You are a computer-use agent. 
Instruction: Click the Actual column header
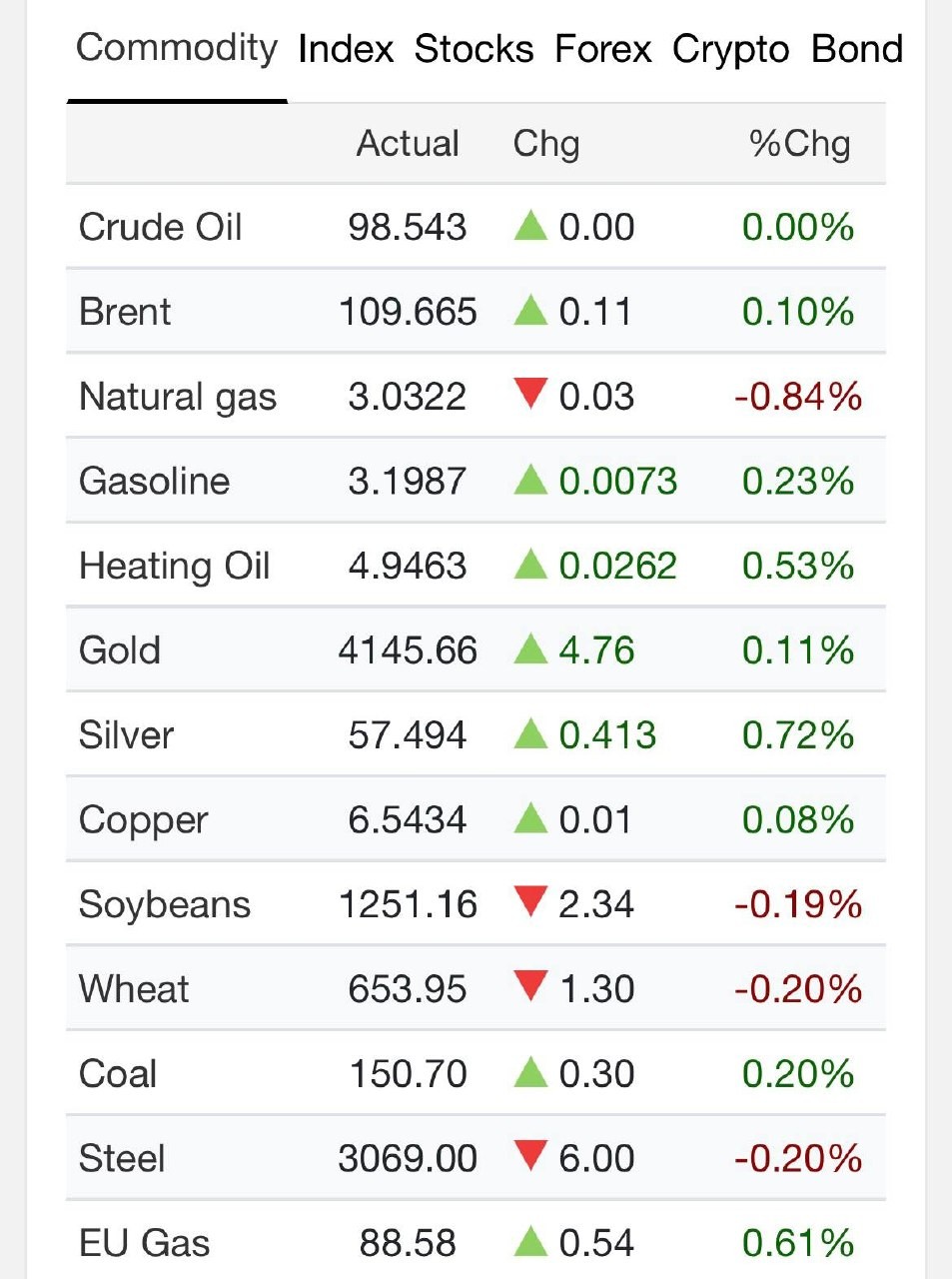pos(408,144)
